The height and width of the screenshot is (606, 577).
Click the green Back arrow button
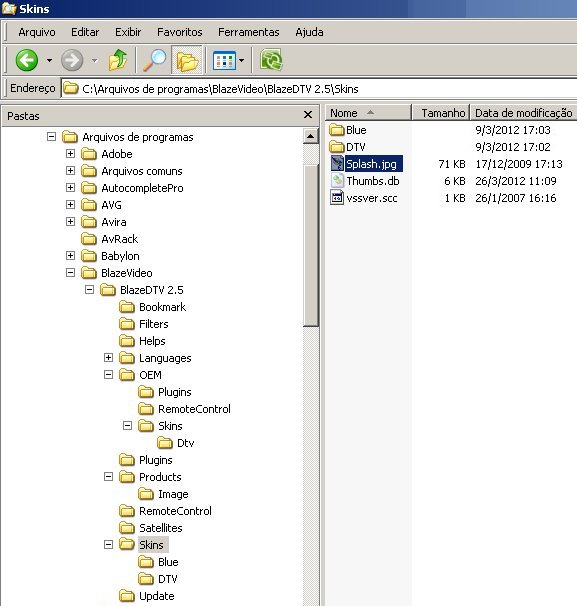pyautogui.click(x=27, y=60)
